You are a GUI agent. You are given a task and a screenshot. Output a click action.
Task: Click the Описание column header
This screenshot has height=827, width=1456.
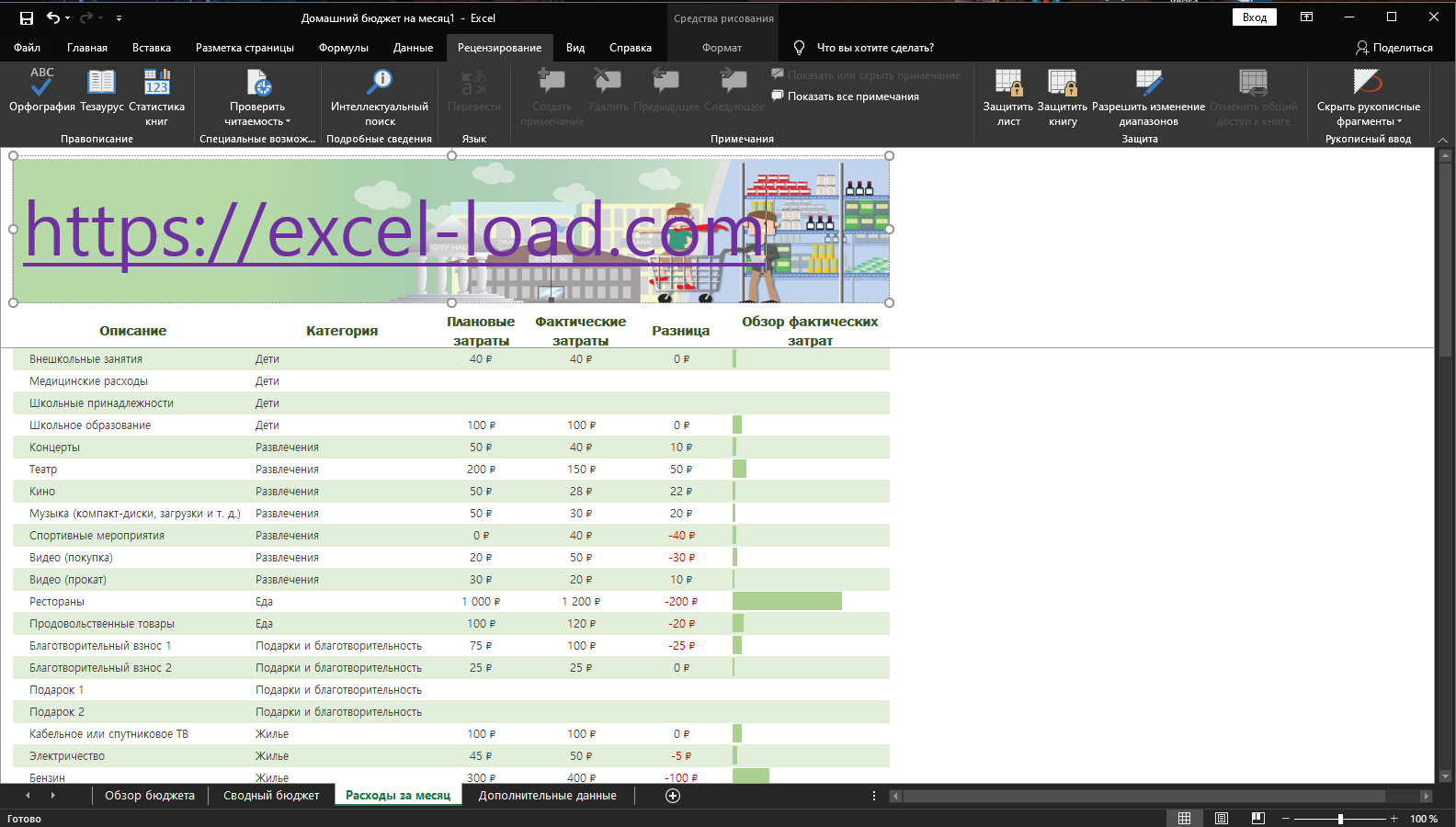point(133,331)
